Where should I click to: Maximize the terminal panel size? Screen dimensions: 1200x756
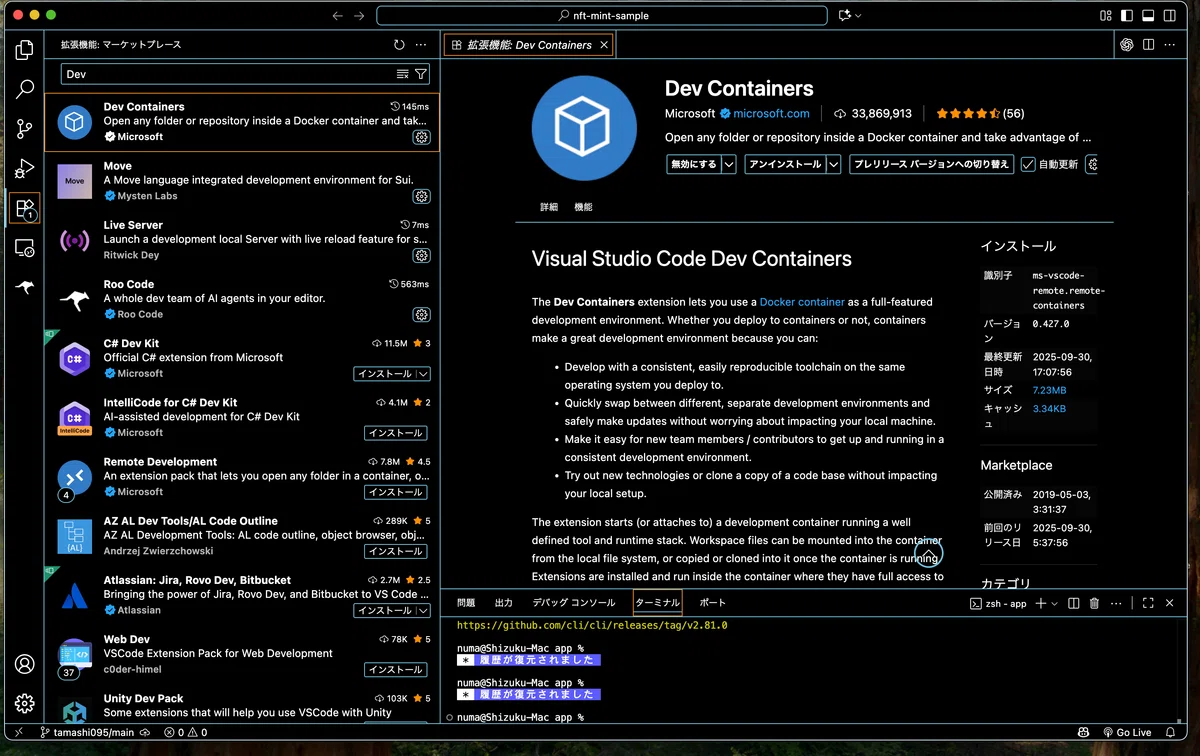point(1148,603)
